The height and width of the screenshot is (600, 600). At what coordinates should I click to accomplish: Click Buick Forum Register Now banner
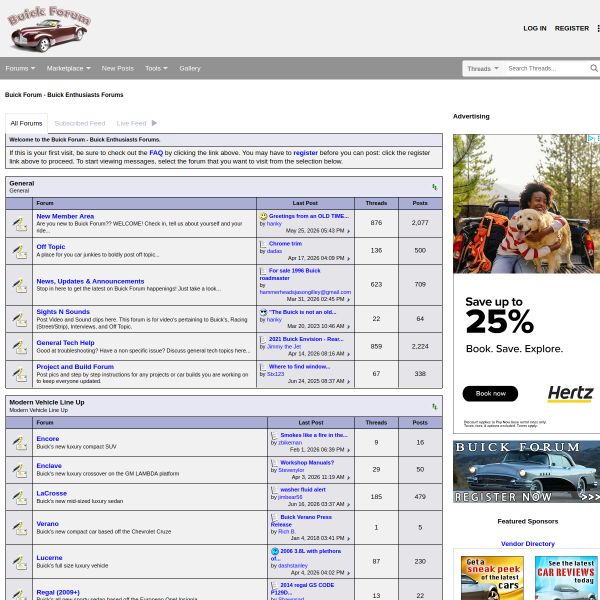pyautogui.click(x=527, y=471)
